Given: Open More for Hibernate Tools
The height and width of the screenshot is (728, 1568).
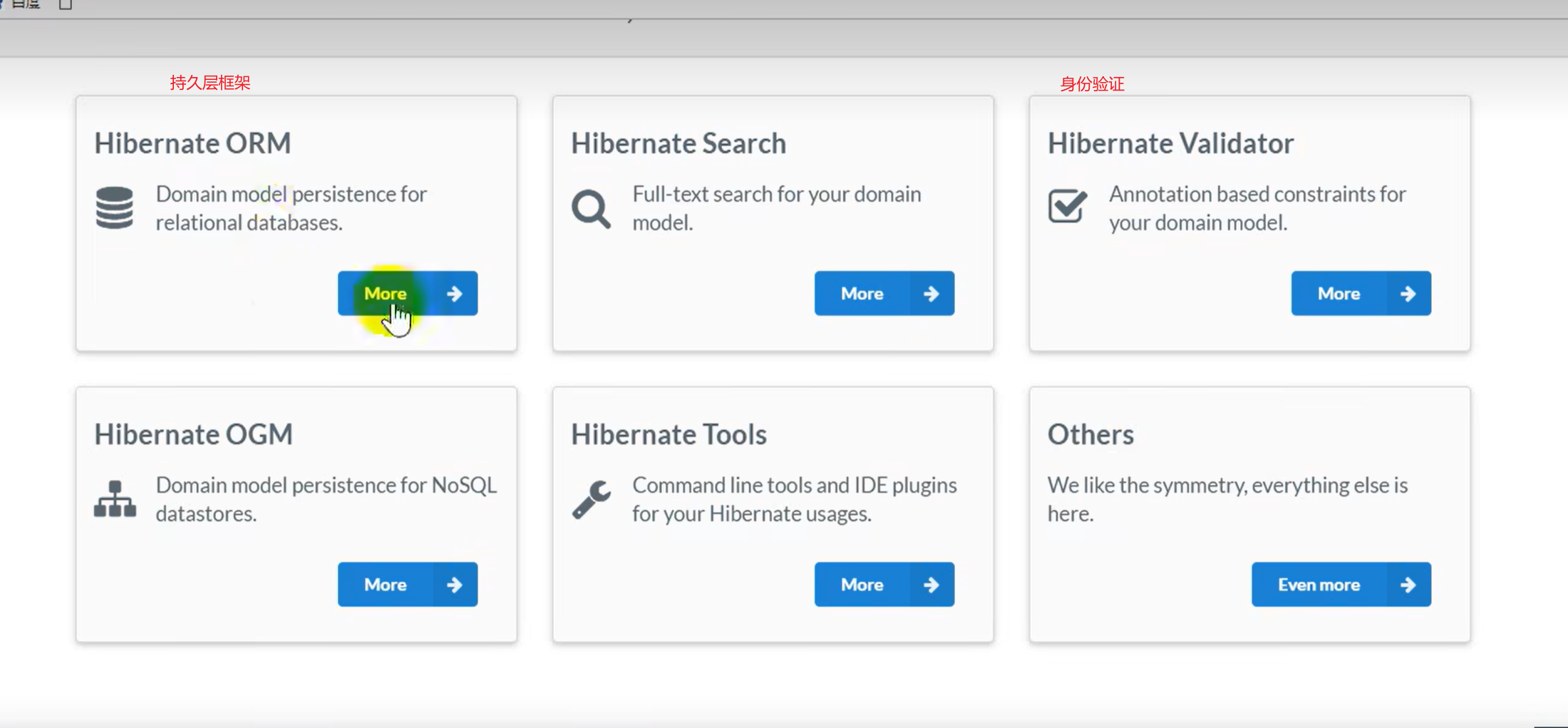Looking at the screenshot, I should pos(884,584).
